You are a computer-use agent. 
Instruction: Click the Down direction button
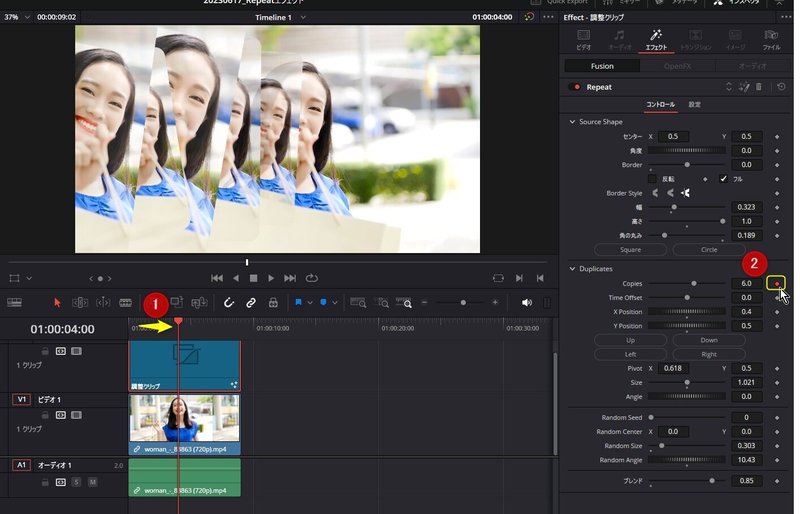click(x=708, y=340)
